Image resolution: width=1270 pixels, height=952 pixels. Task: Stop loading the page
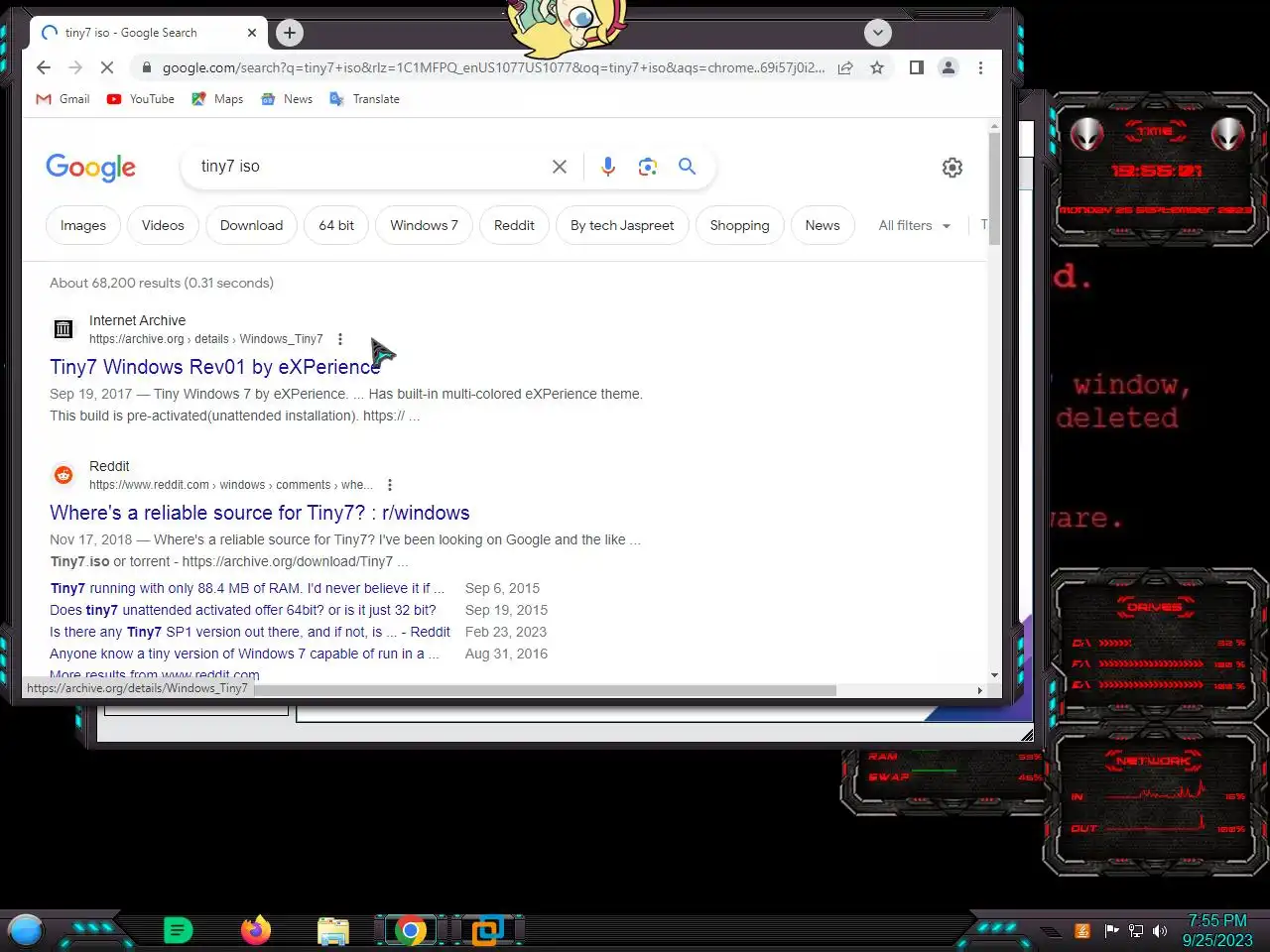click(108, 67)
